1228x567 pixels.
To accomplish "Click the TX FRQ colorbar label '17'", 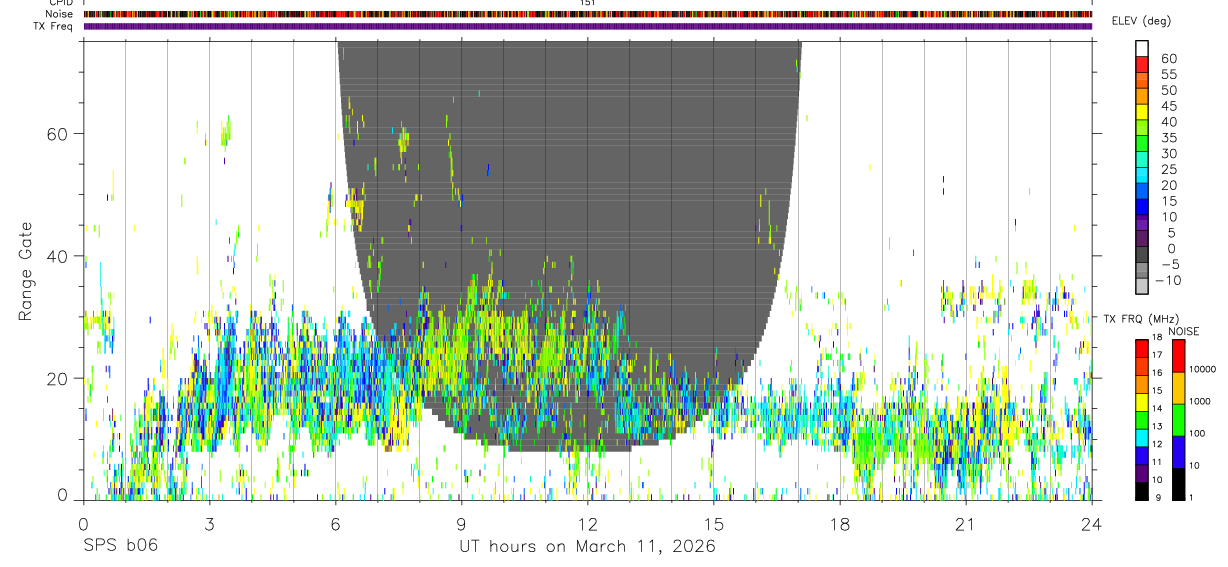I will pos(1157,355).
